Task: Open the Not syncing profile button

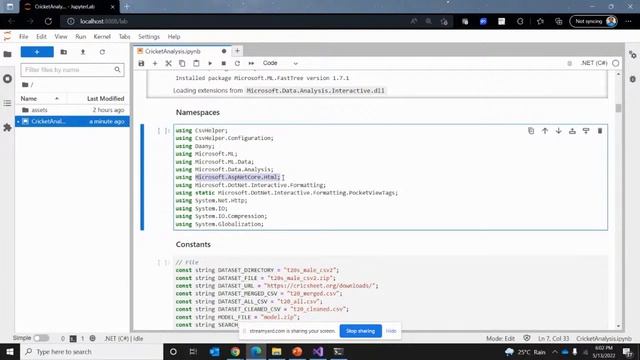Action: (593, 21)
